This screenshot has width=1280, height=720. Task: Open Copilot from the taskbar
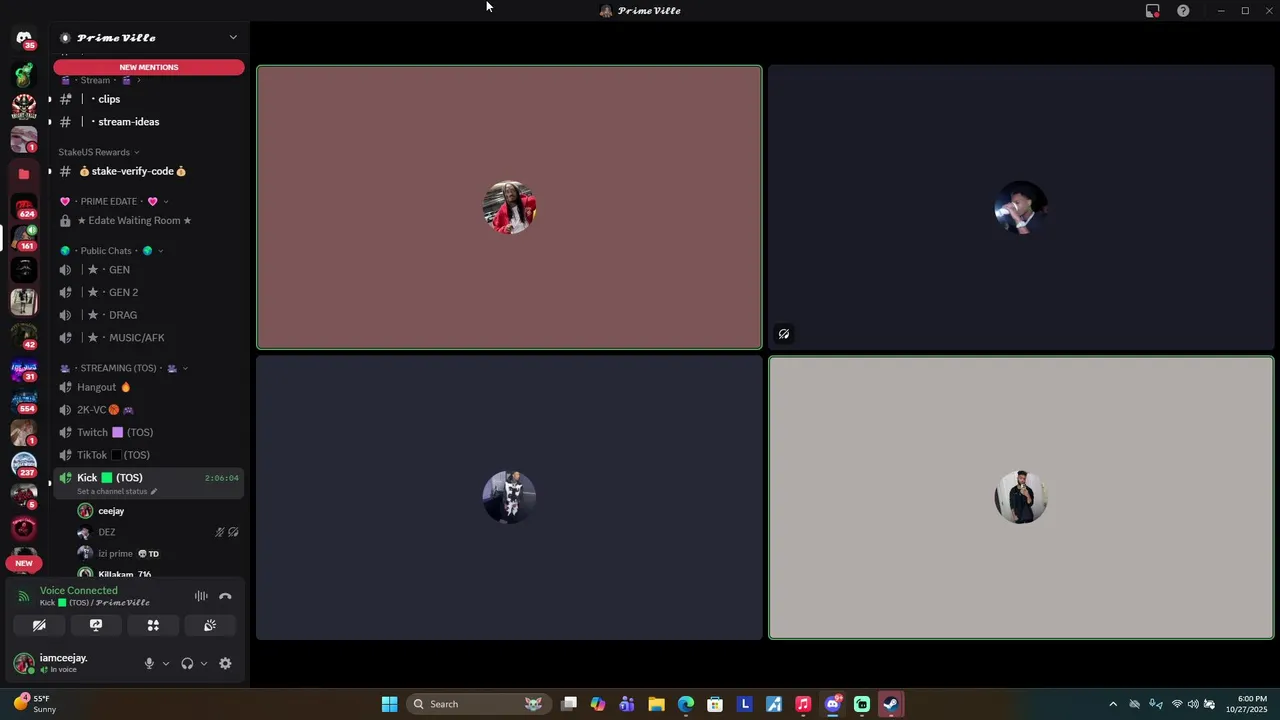coord(598,704)
